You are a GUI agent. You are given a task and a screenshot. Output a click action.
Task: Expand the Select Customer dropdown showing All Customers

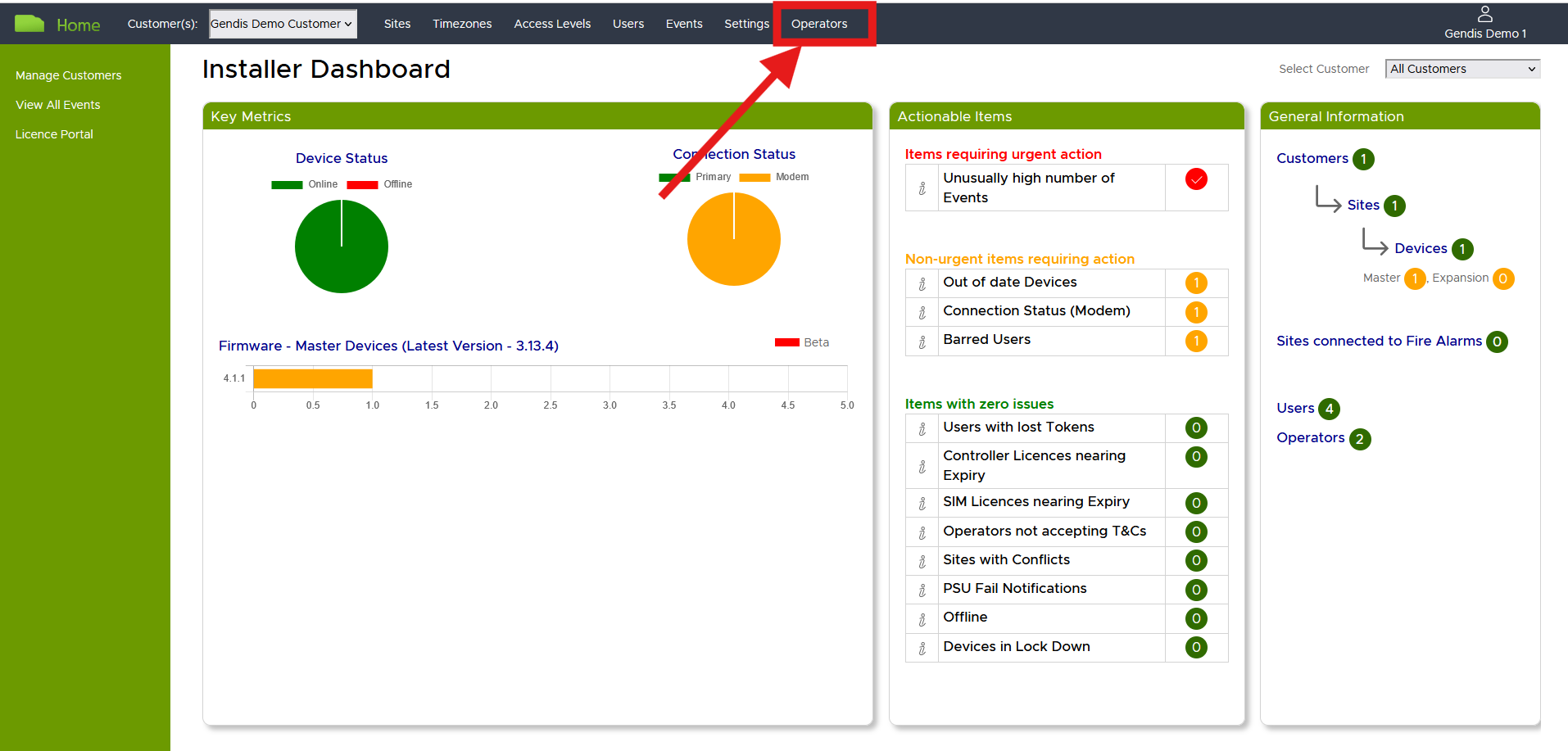click(x=1462, y=69)
